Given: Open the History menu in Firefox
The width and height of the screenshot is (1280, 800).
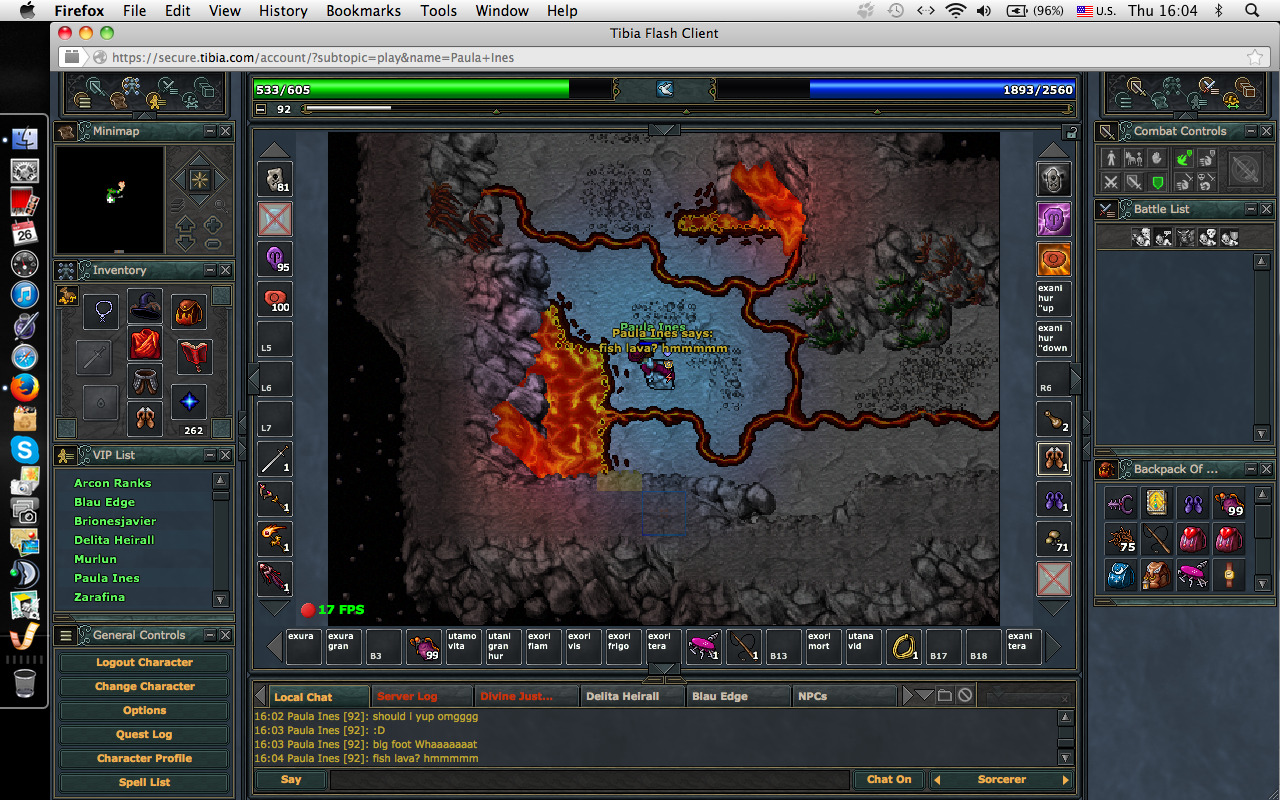Looking at the screenshot, I should pyautogui.click(x=283, y=11).
